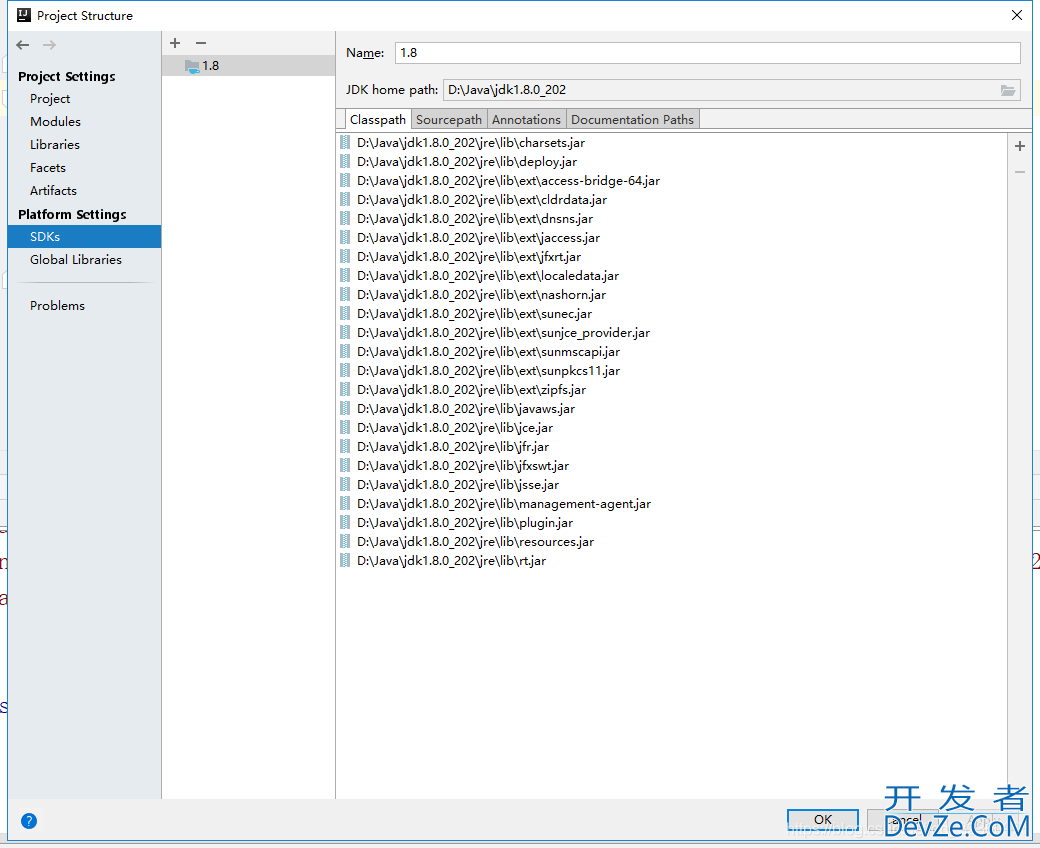The image size is (1040, 848).
Task: Remove selected SDK with minus icon above SDK list
Action: (x=201, y=43)
